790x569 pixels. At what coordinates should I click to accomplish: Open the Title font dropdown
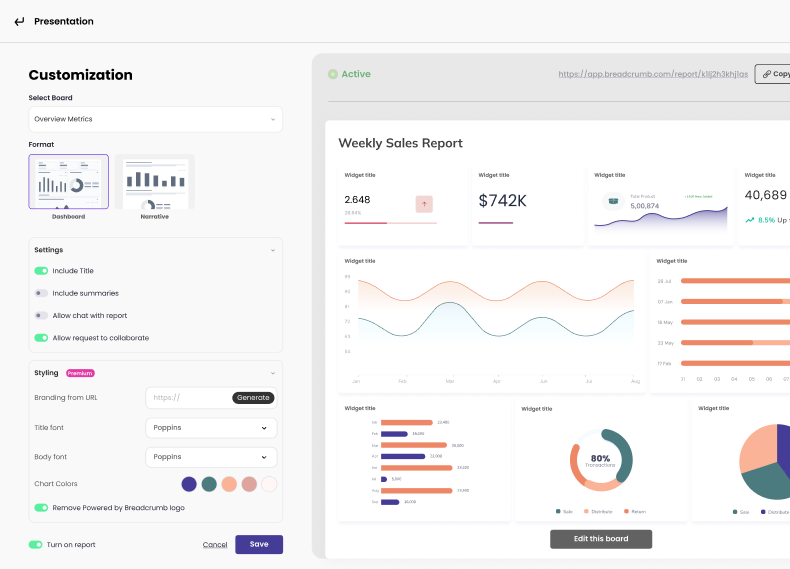pos(211,428)
